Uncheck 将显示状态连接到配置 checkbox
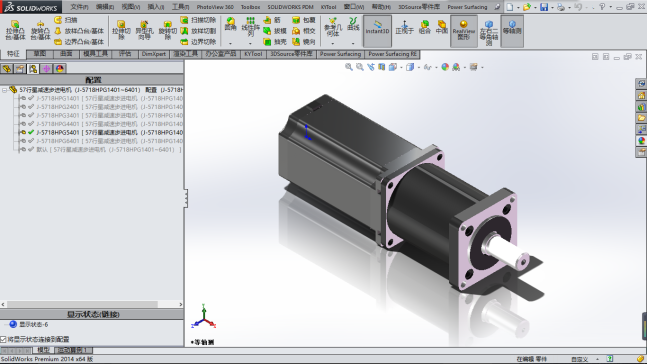Image resolution: width=647 pixels, height=364 pixels. [3, 339]
